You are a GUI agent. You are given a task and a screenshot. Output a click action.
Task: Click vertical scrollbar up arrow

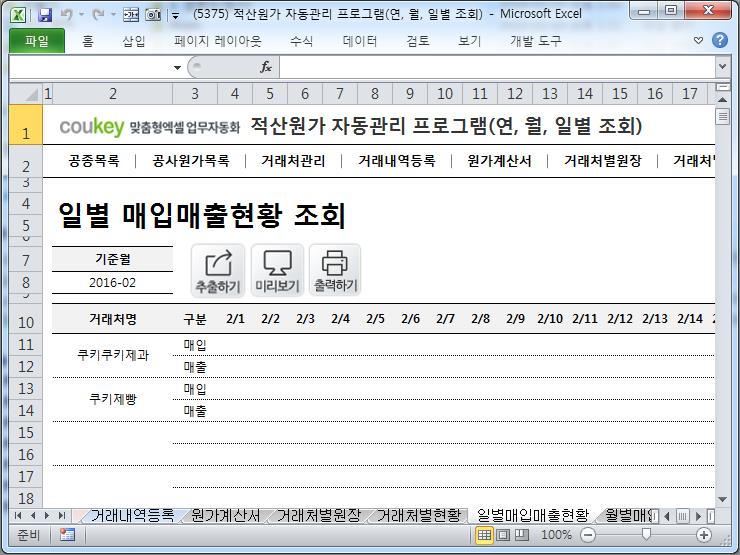[722, 100]
